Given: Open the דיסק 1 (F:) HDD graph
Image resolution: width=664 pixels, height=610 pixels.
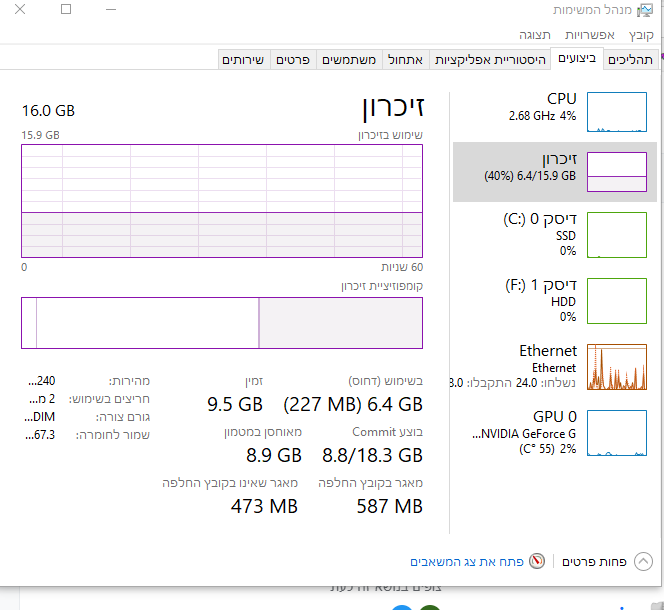Looking at the screenshot, I should (616, 301).
